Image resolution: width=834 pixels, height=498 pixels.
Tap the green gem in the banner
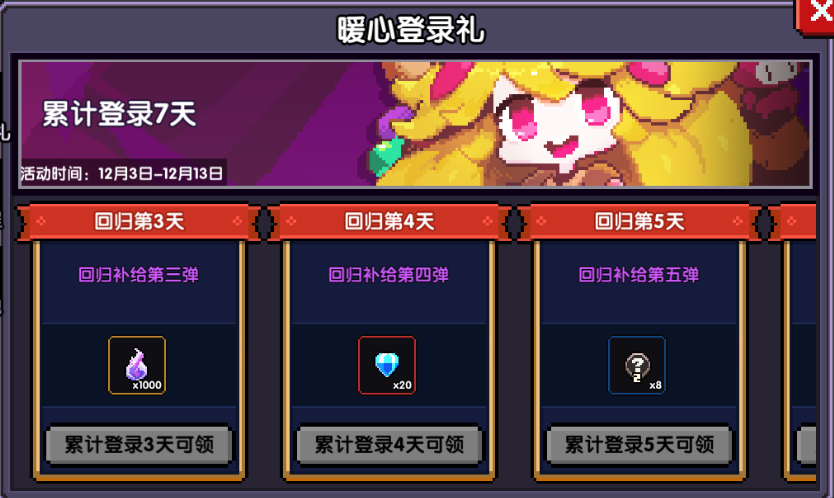[387, 156]
